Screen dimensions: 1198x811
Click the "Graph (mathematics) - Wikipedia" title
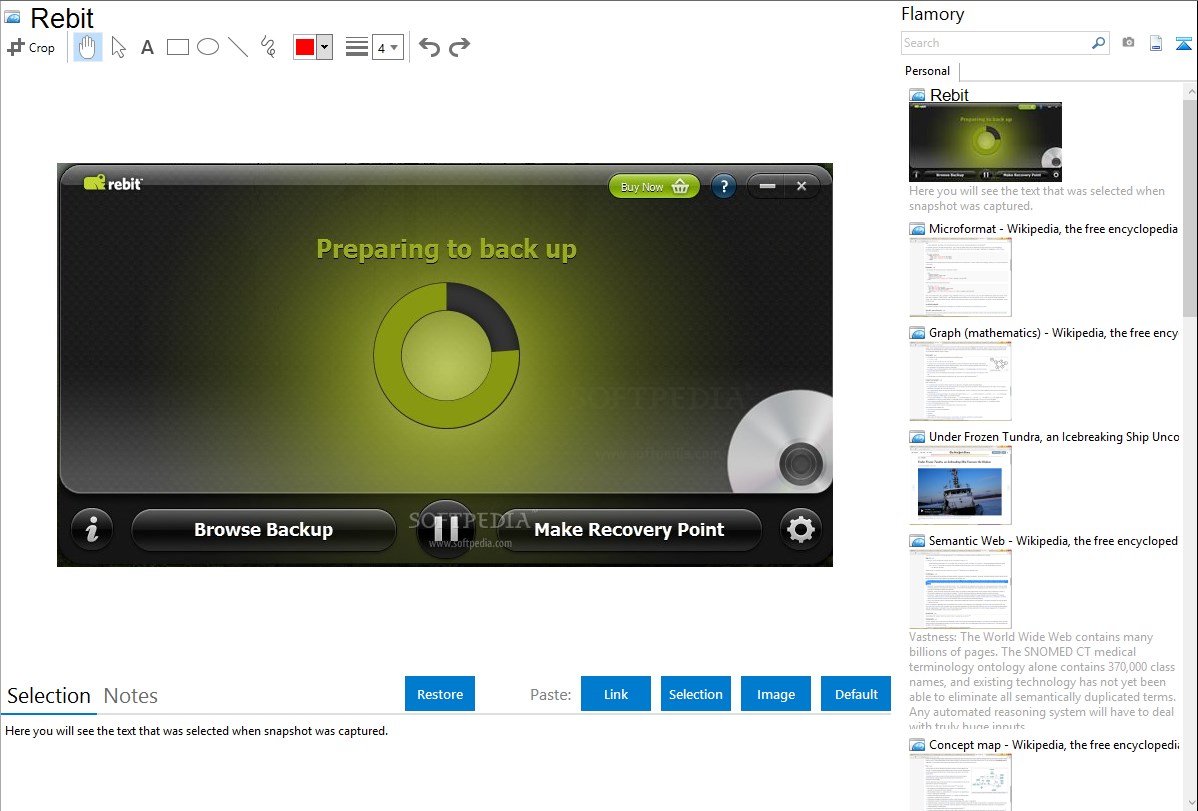pyautogui.click(x=1053, y=333)
